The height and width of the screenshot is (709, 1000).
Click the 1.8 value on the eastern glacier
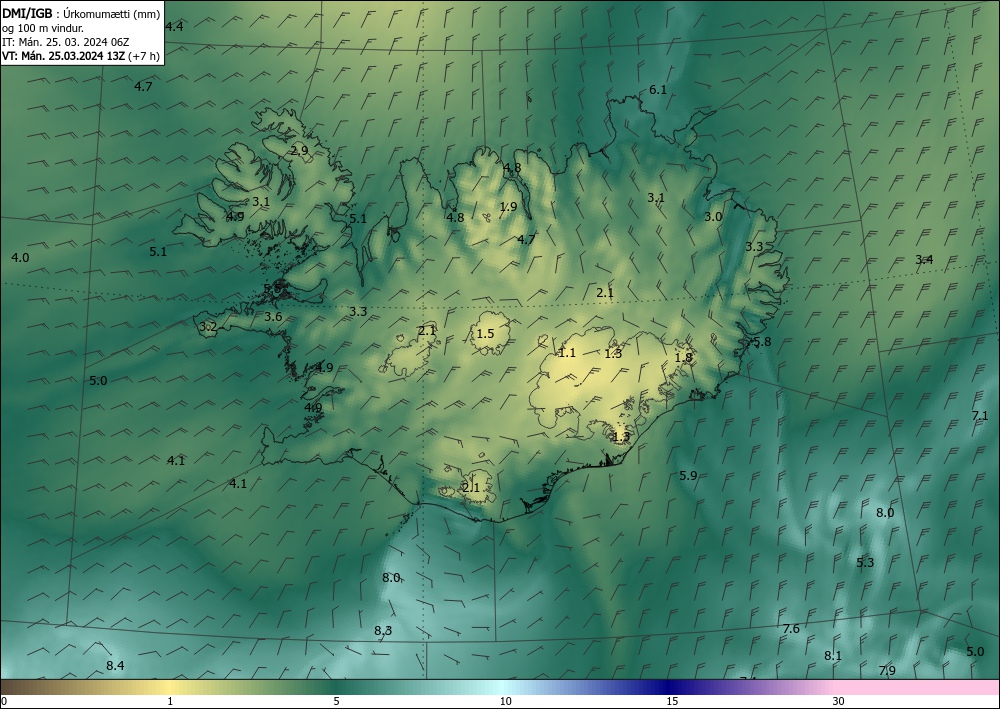tap(684, 358)
